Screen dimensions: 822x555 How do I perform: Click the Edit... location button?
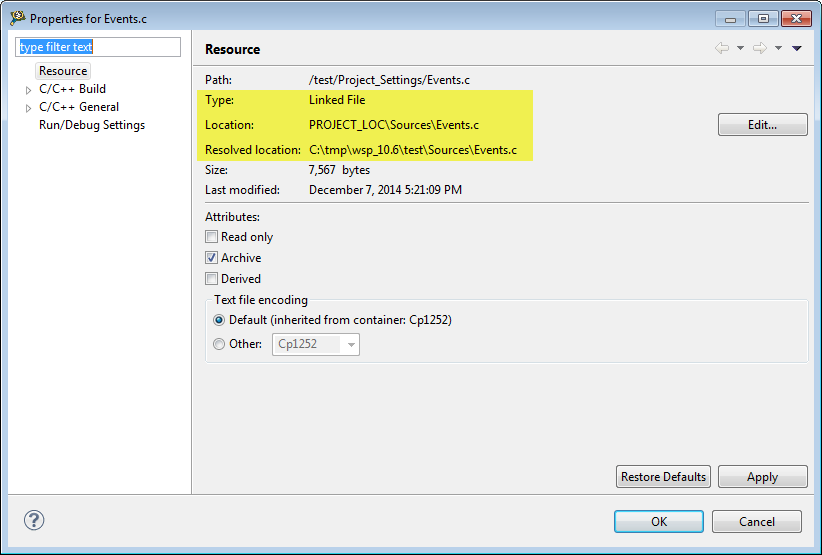pos(762,125)
